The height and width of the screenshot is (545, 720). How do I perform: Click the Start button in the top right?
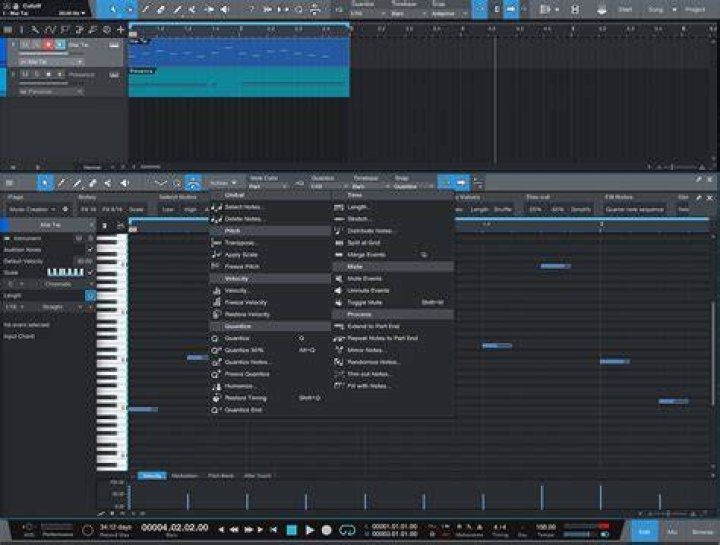(x=625, y=9)
